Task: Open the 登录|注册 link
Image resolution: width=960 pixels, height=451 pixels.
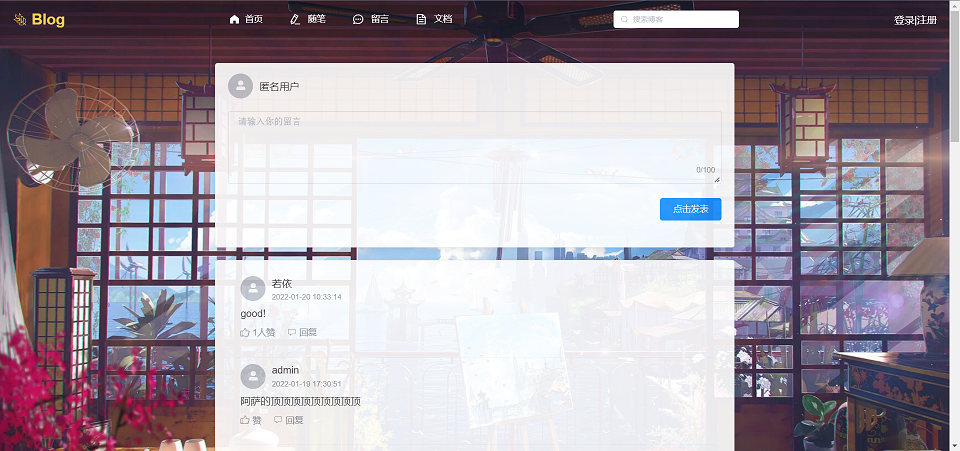Action: coord(914,20)
